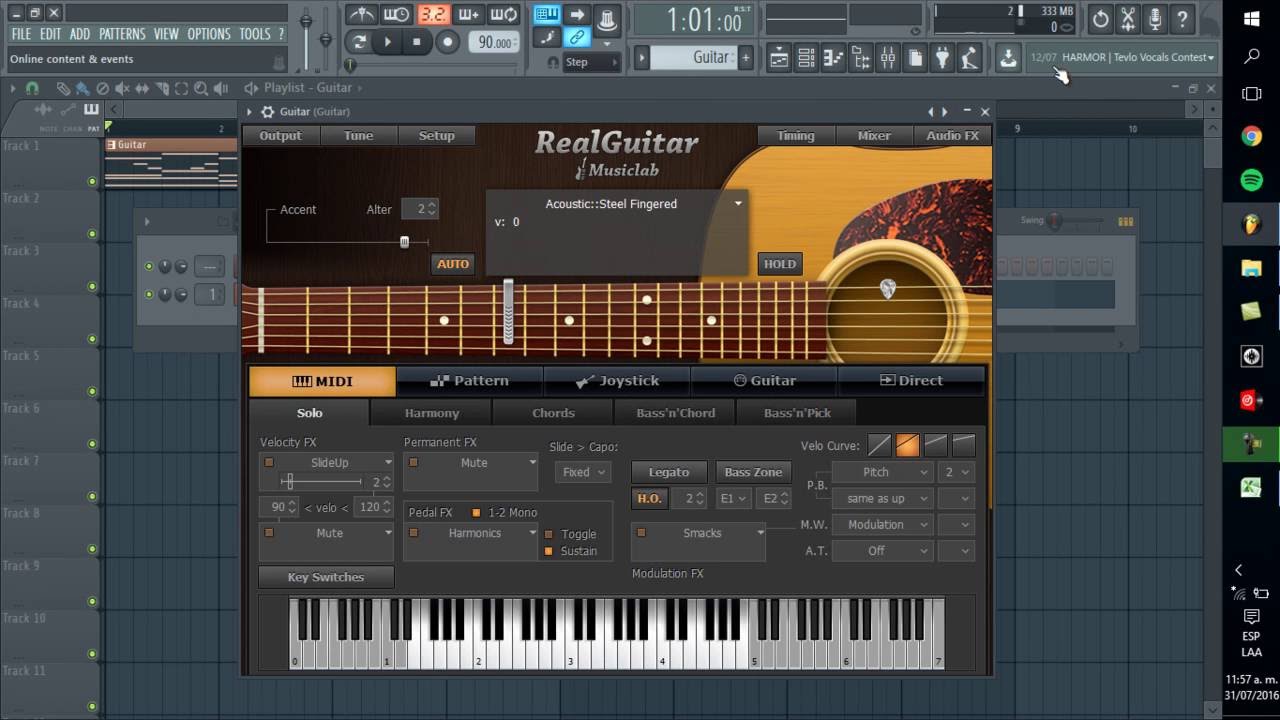Adjust the Accent slider handle
Image resolution: width=1280 pixels, height=720 pixels.
pos(404,242)
